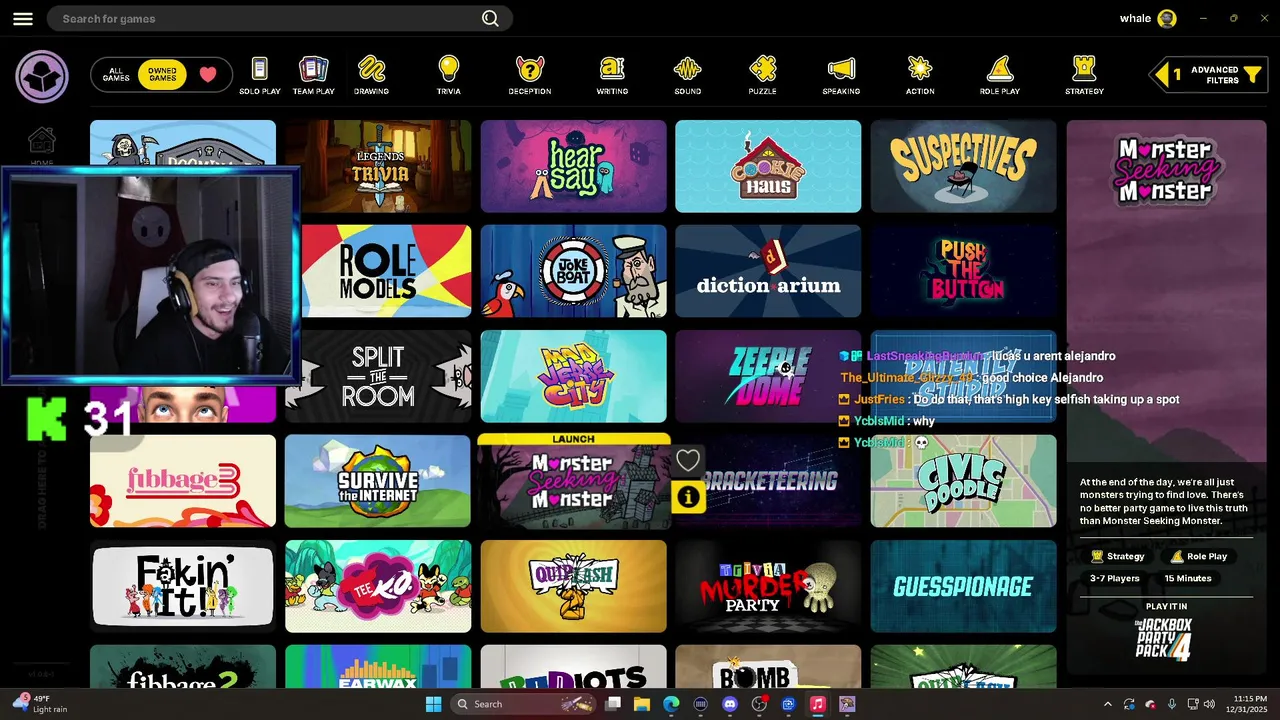Image resolution: width=1280 pixels, height=720 pixels.
Task: Select Hear Say game tile
Action: click(573, 166)
